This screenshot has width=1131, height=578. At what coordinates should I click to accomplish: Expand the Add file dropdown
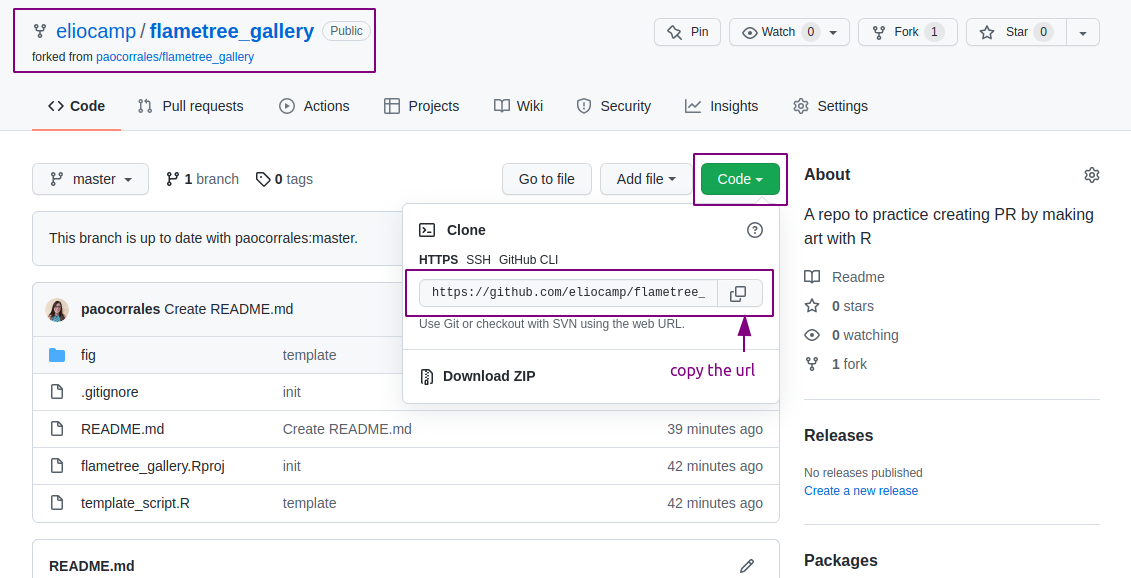(645, 179)
